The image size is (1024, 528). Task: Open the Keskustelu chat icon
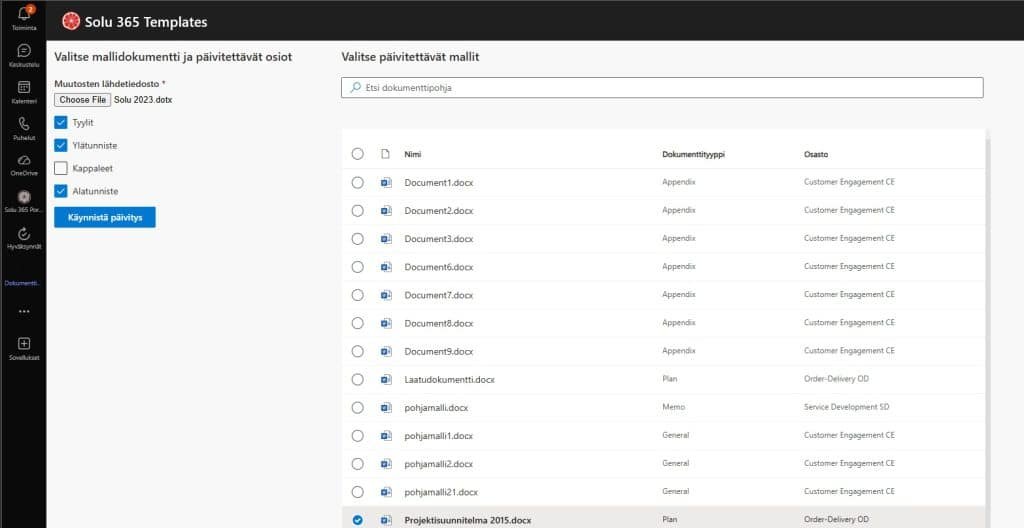(x=24, y=50)
